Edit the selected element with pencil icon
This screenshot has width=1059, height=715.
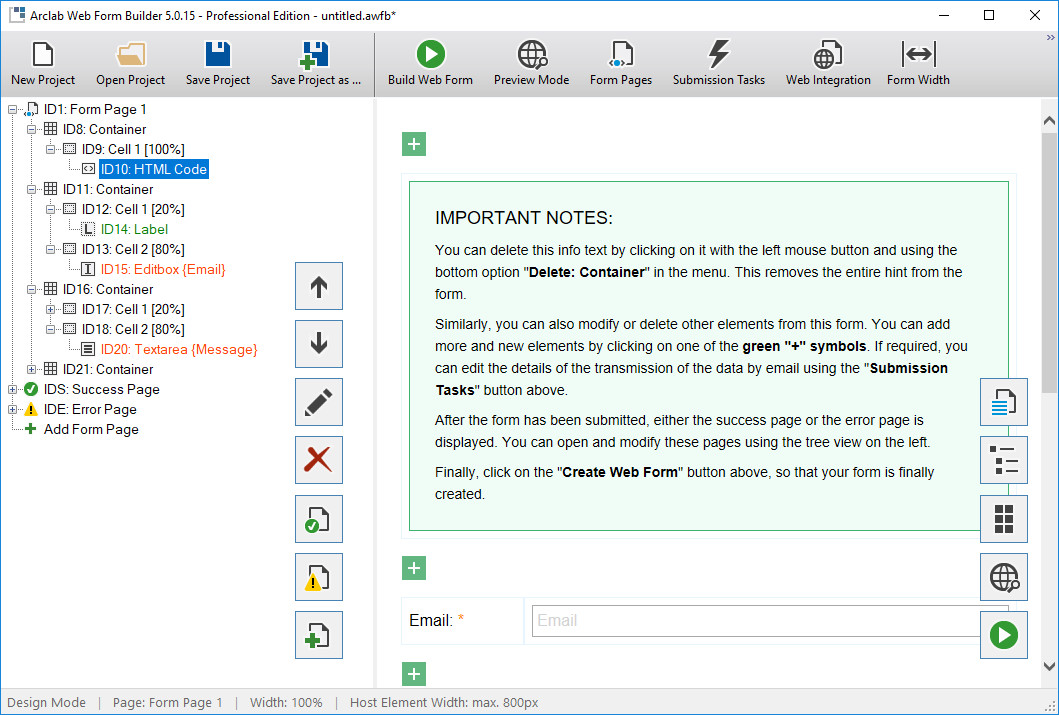point(318,402)
